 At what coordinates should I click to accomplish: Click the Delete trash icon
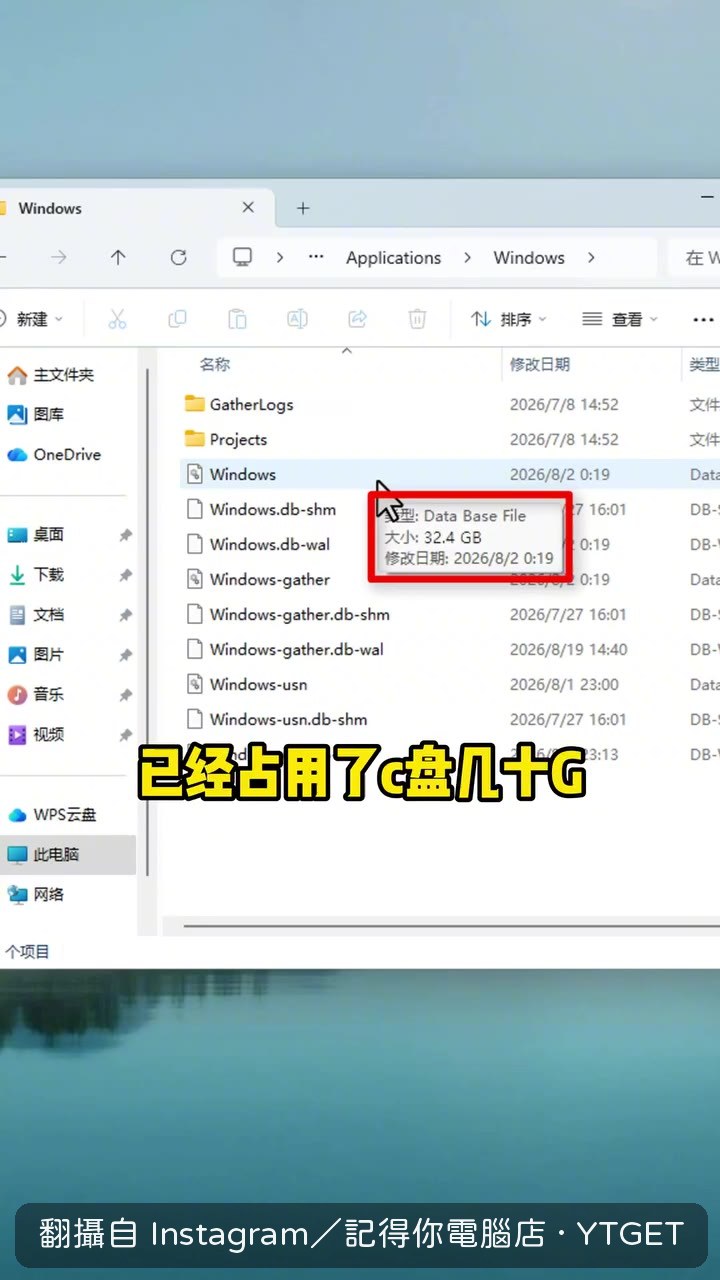(x=417, y=319)
